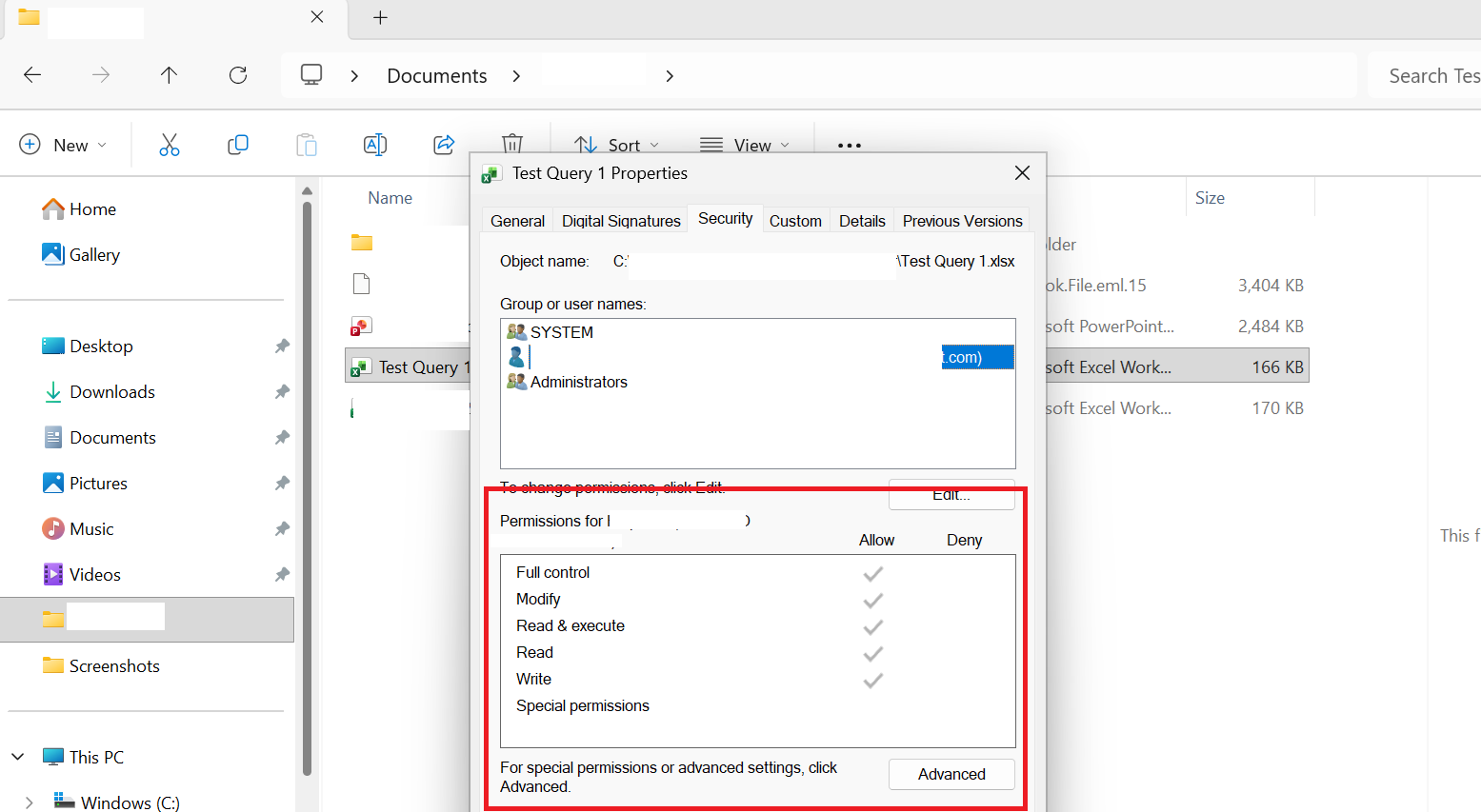The image size is (1481, 812).
Task: Open Gallery in the navigation pane
Action: 81,255
